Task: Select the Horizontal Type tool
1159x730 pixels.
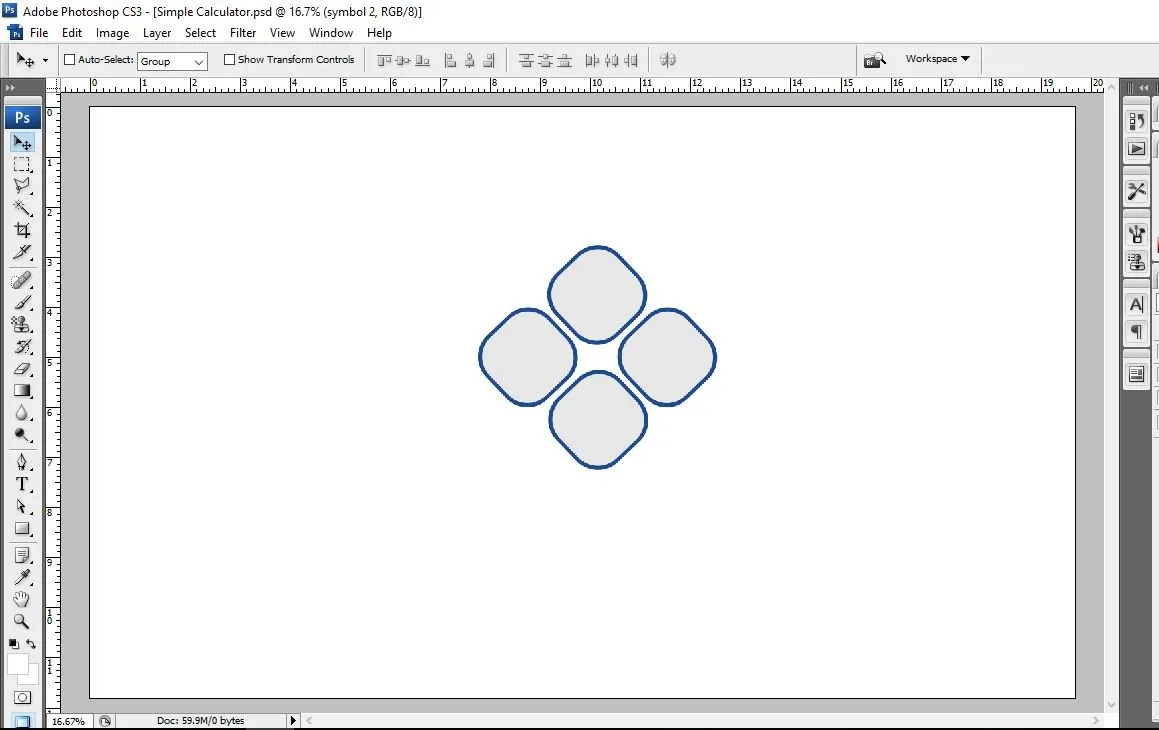Action: (x=22, y=485)
